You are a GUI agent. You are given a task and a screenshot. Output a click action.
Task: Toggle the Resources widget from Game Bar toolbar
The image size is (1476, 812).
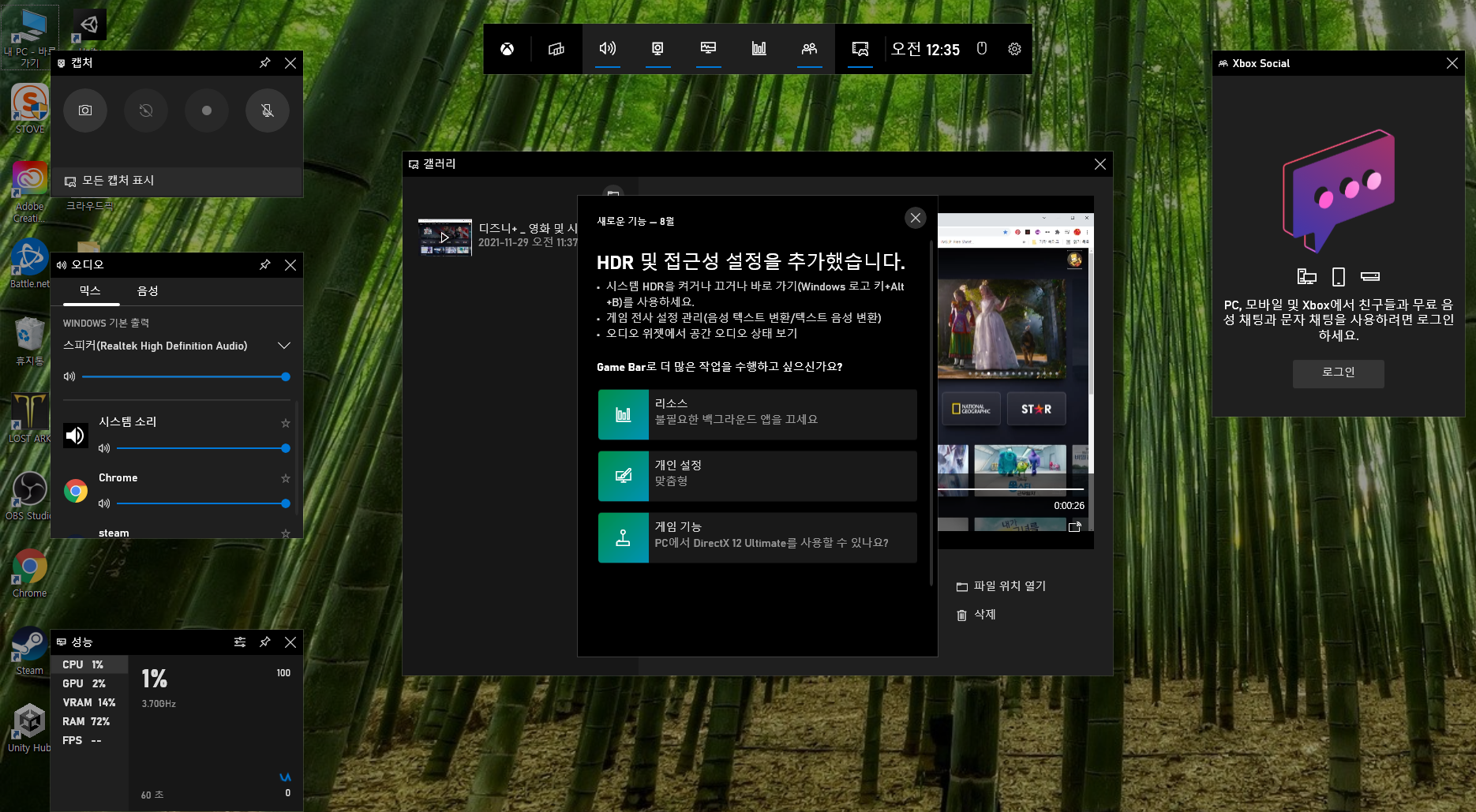click(x=759, y=49)
